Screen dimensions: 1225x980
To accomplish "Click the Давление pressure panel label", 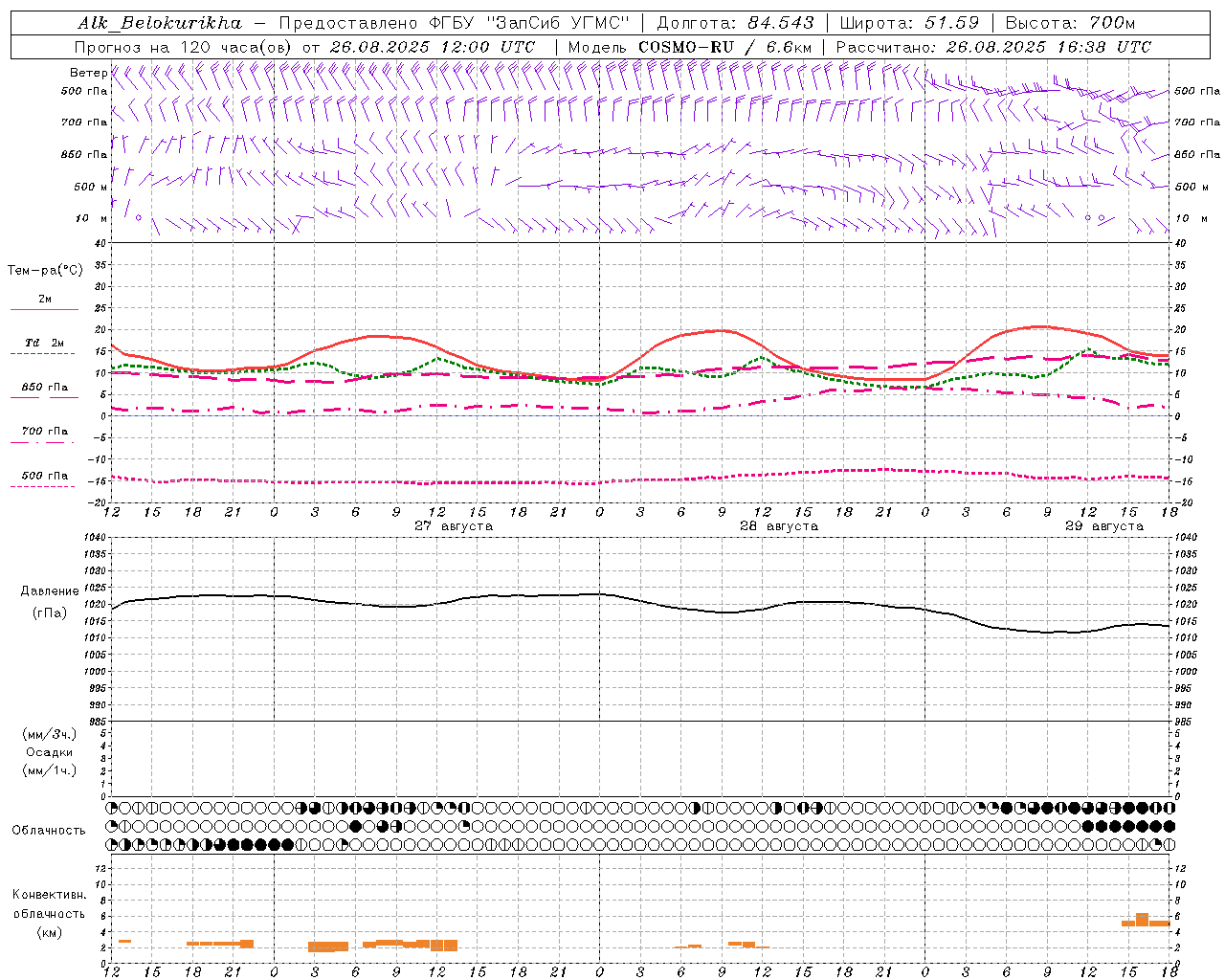I will tap(50, 591).
